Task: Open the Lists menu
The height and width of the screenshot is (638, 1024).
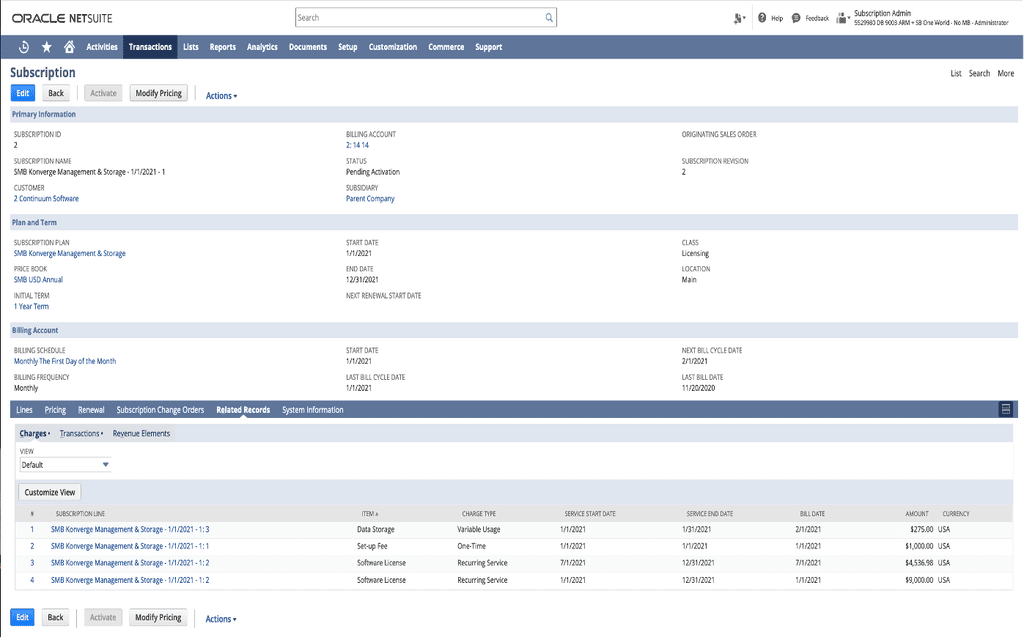Action: click(x=191, y=47)
